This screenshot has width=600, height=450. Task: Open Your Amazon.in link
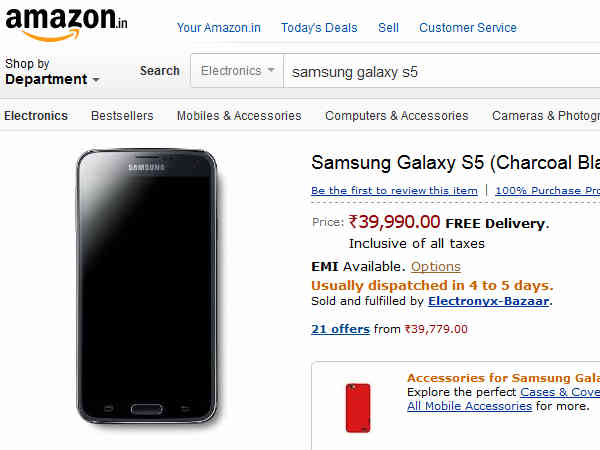(x=218, y=28)
